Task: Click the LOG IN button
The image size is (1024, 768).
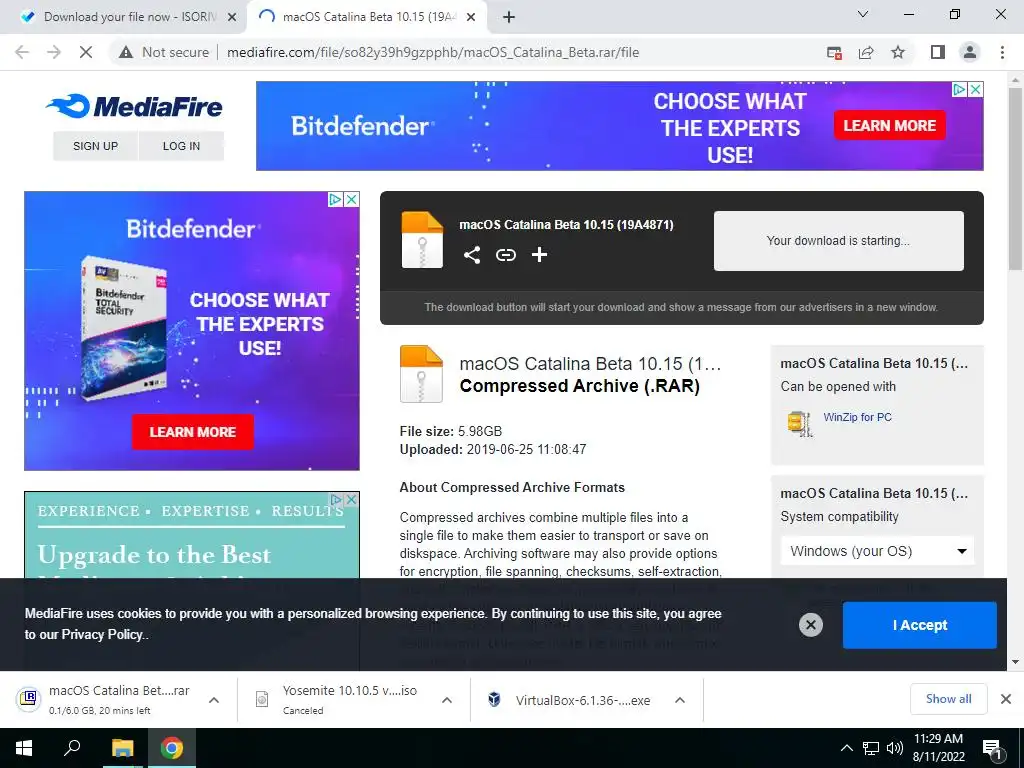Action: pyautogui.click(x=182, y=146)
